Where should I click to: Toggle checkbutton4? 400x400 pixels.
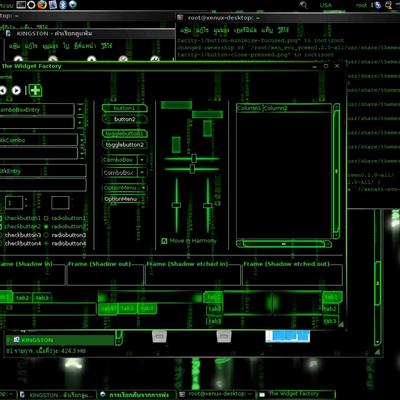pos(20,244)
